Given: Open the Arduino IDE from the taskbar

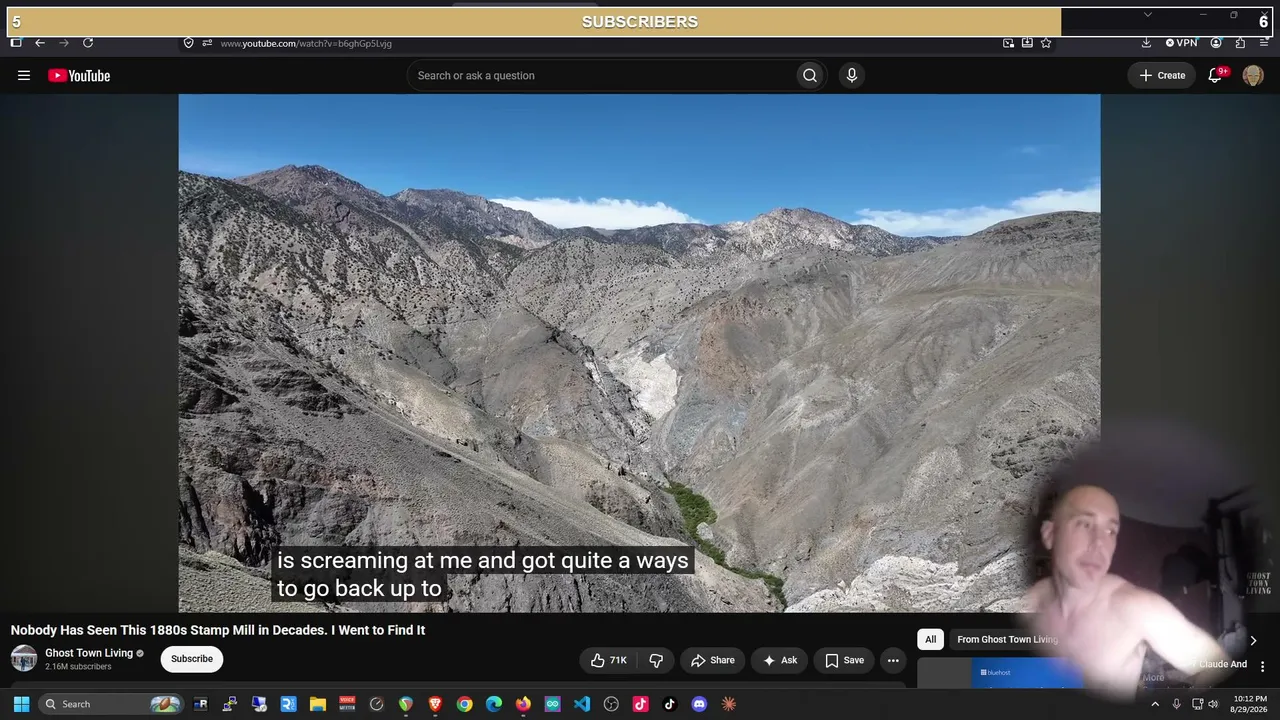Looking at the screenshot, I should click(x=553, y=704).
